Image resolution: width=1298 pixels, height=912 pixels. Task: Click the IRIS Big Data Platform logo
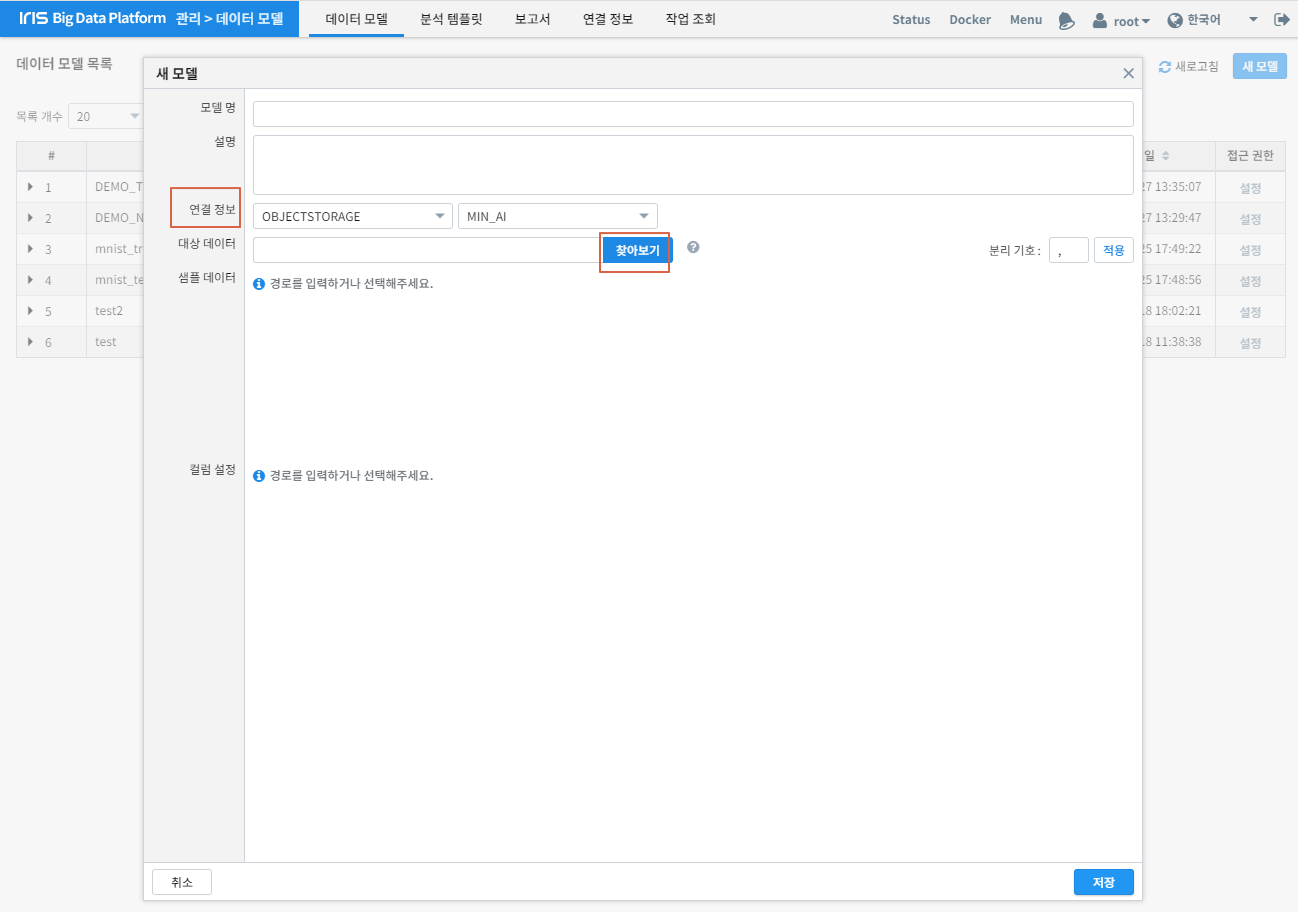pos(92,19)
